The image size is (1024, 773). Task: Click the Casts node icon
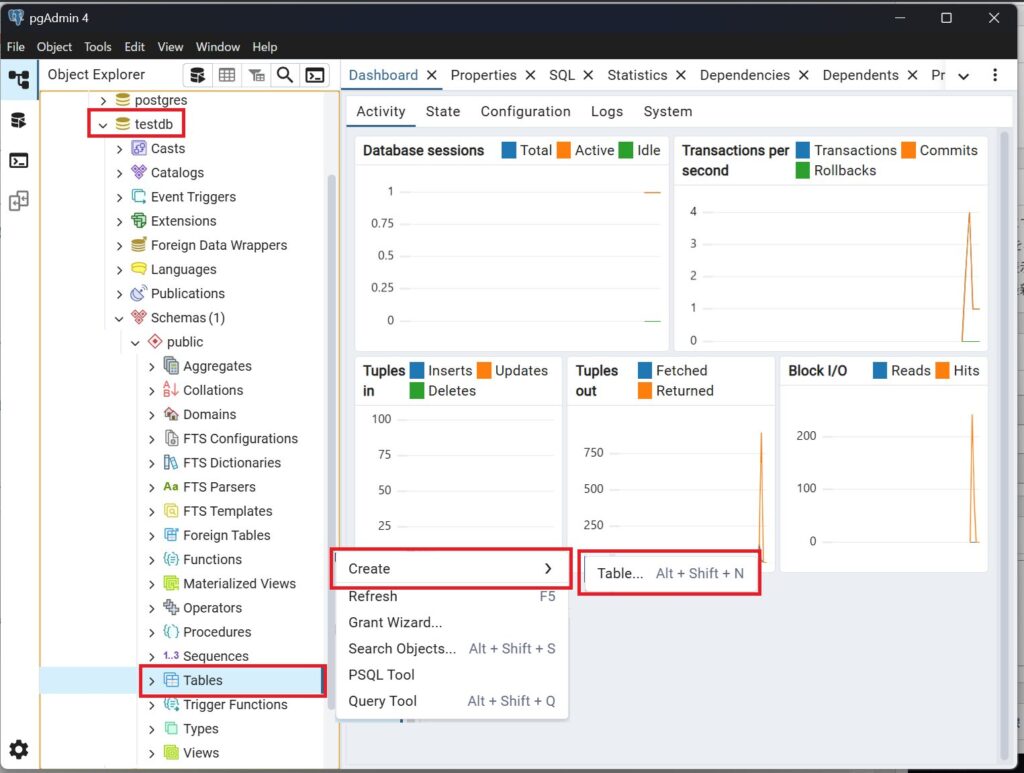pos(138,148)
